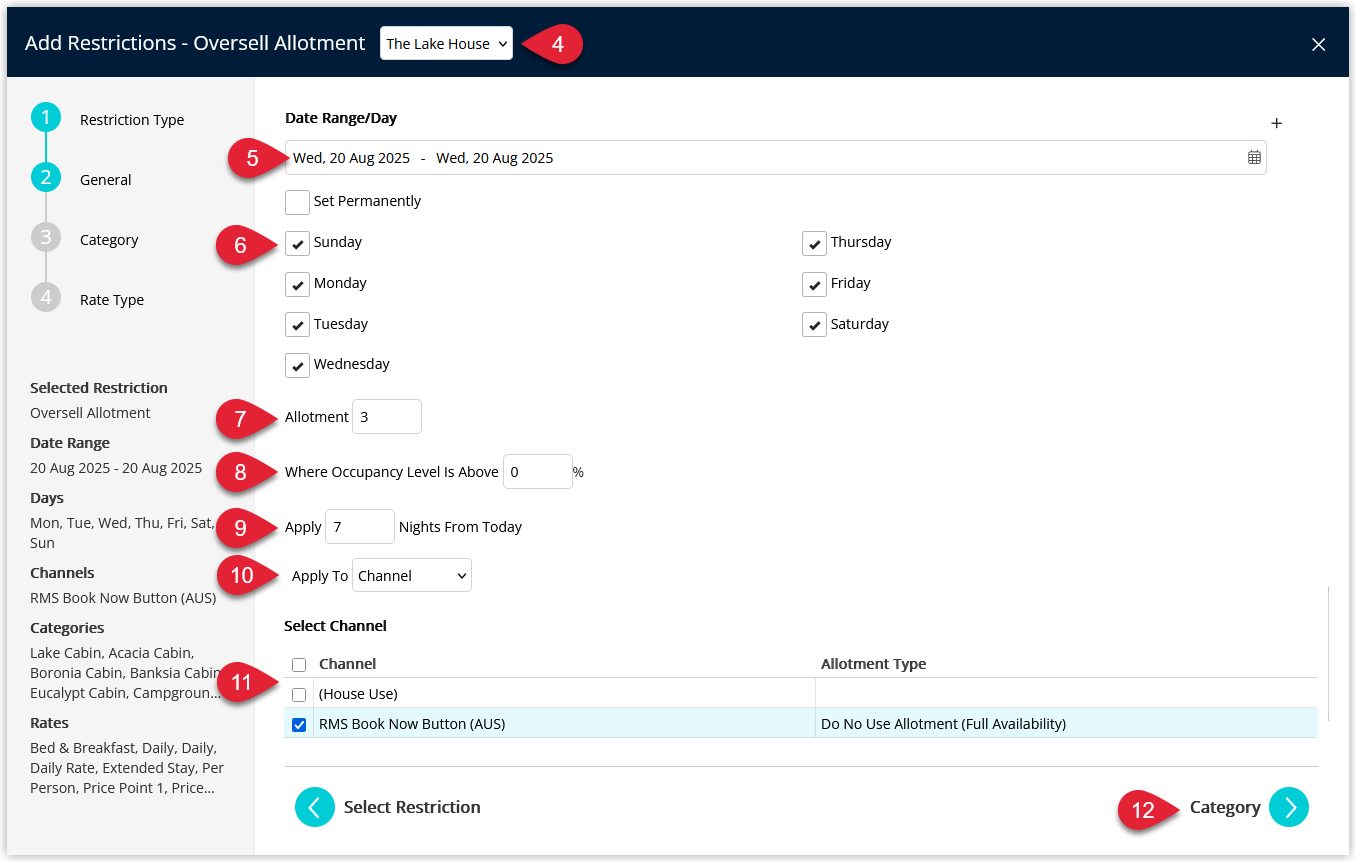Image resolution: width=1357 pixels, height=863 pixels.
Task: Open the calendar picker icon in date field
Action: coord(1254,157)
